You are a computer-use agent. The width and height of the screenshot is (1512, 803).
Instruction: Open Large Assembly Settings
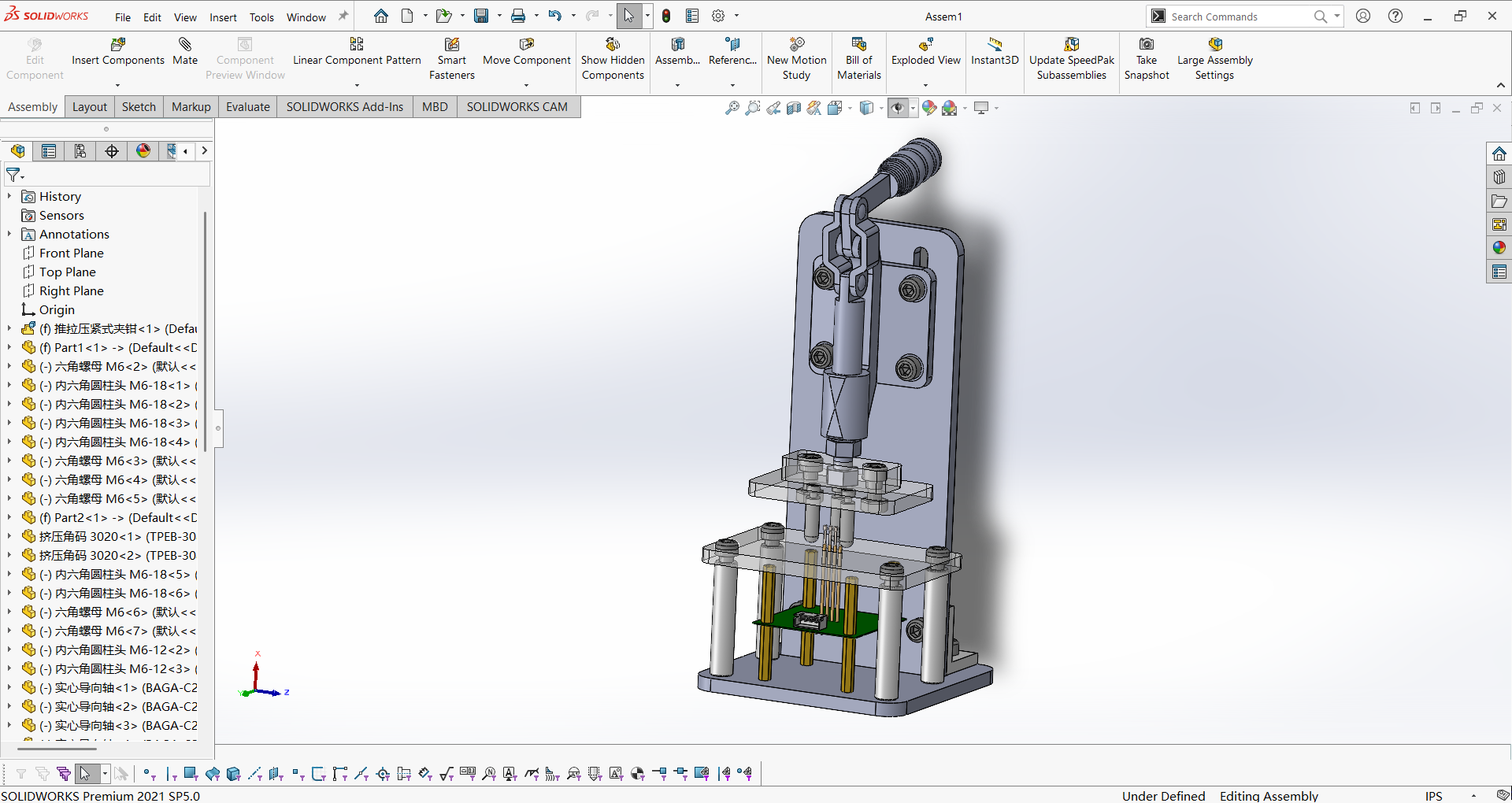(1215, 59)
